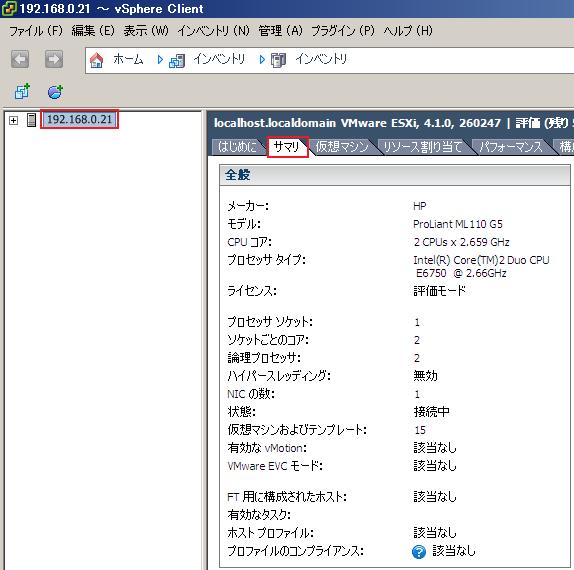Click the ライセンス: label
574x570 pixels.
click(x=252, y=291)
